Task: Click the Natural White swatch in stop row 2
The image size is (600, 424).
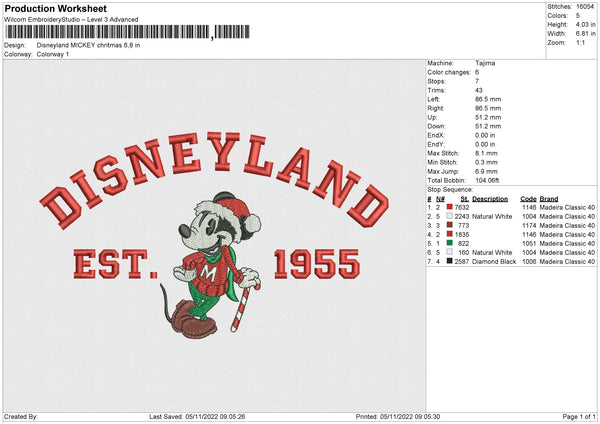Action: [450, 216]
